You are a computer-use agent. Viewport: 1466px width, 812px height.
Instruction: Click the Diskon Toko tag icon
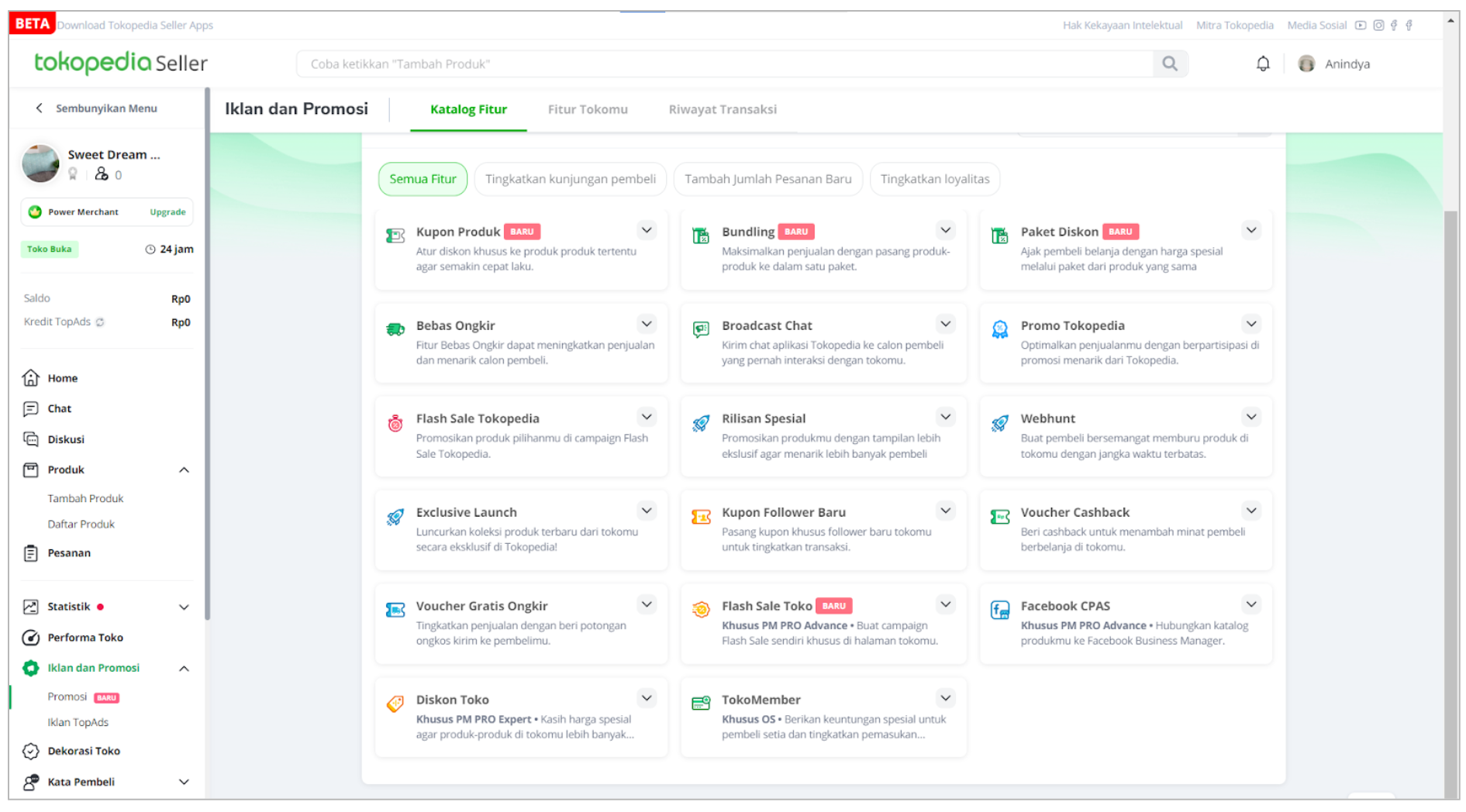[395, 704]
